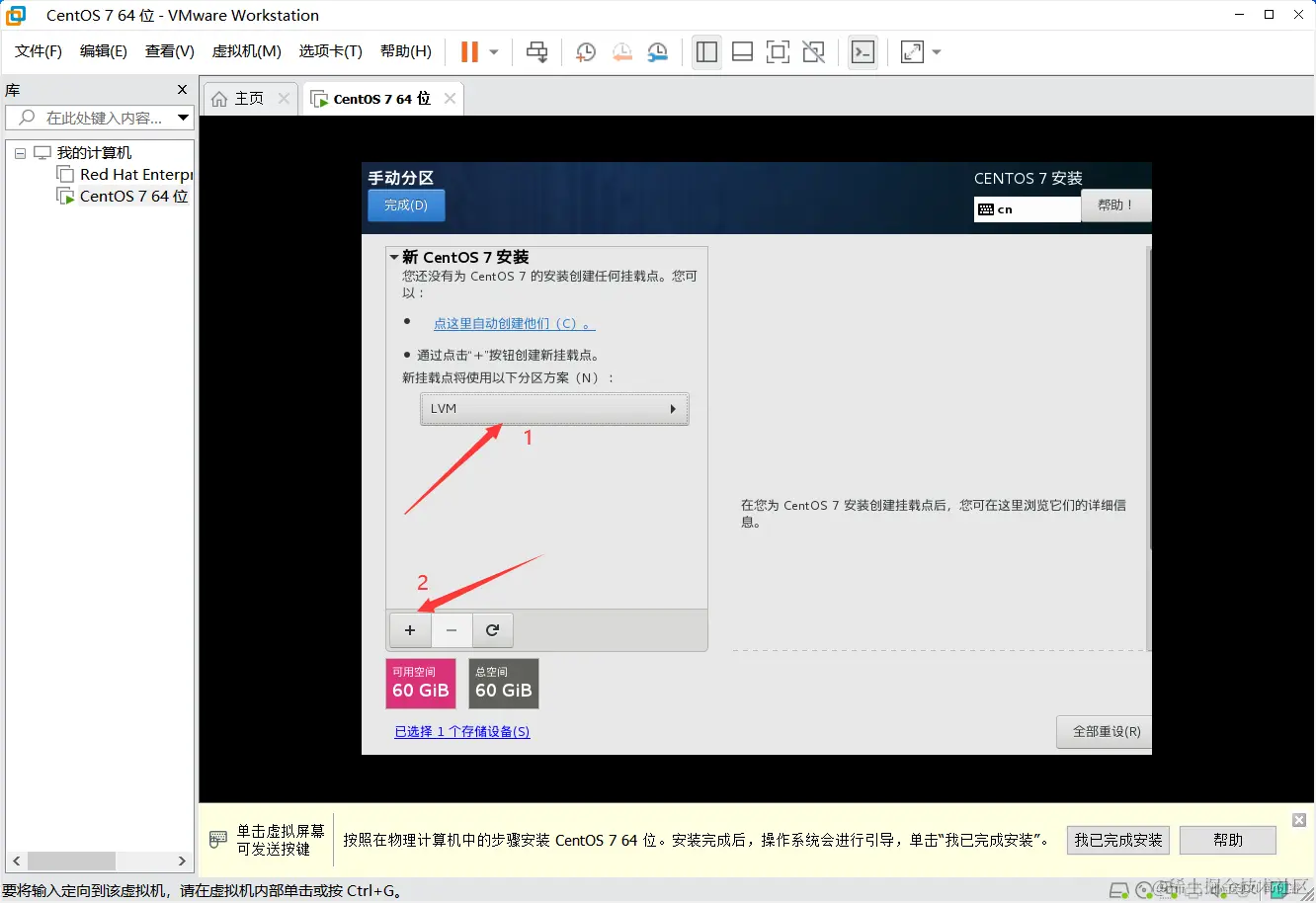Click the cn keyboard layout selector
The height and width of the screenshot is (903, 1316).
(1027, 209)
